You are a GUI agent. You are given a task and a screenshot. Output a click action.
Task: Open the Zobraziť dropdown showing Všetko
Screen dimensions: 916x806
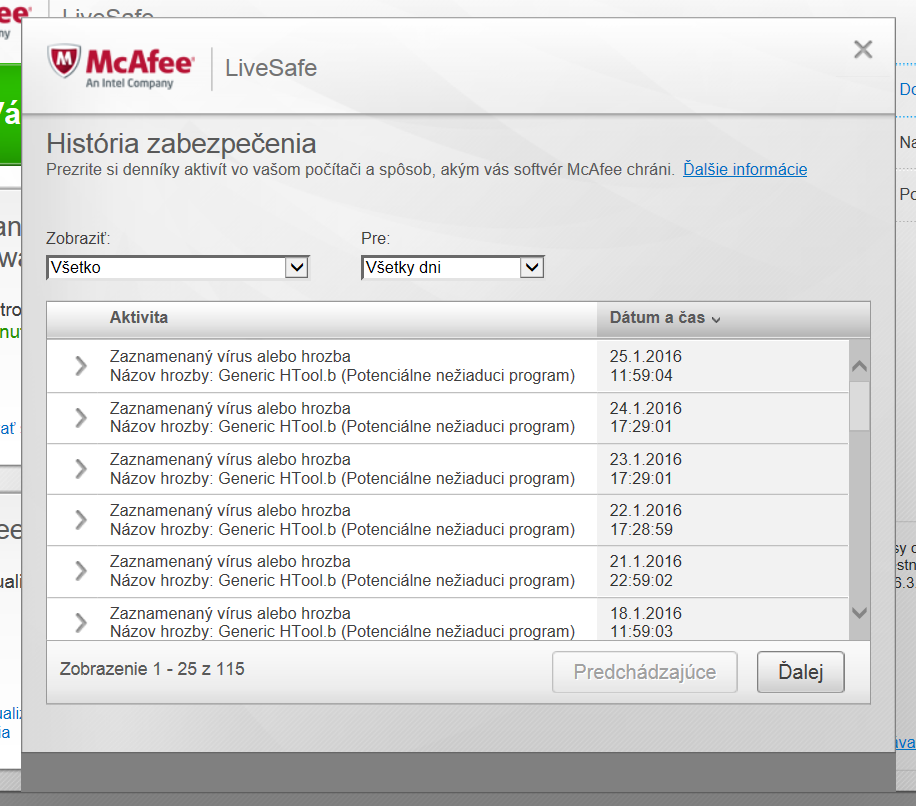click(x=178, y=267)
